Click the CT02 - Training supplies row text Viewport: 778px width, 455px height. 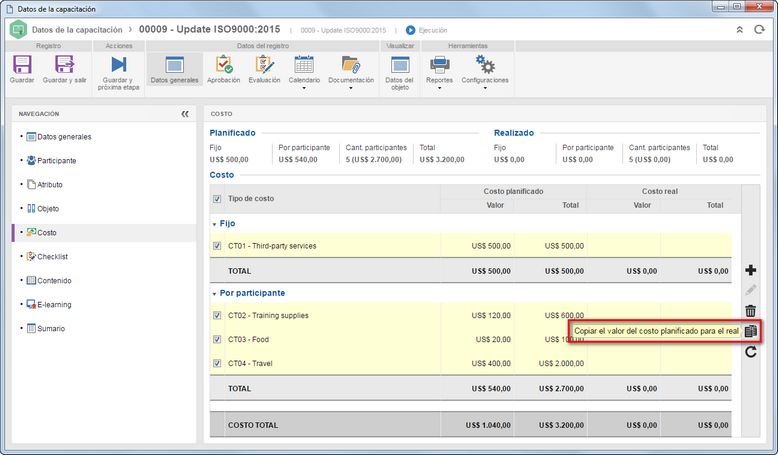268,315
